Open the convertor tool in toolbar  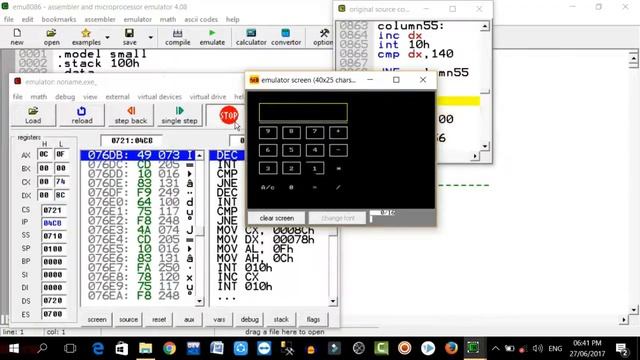click(x=286, y=37)
